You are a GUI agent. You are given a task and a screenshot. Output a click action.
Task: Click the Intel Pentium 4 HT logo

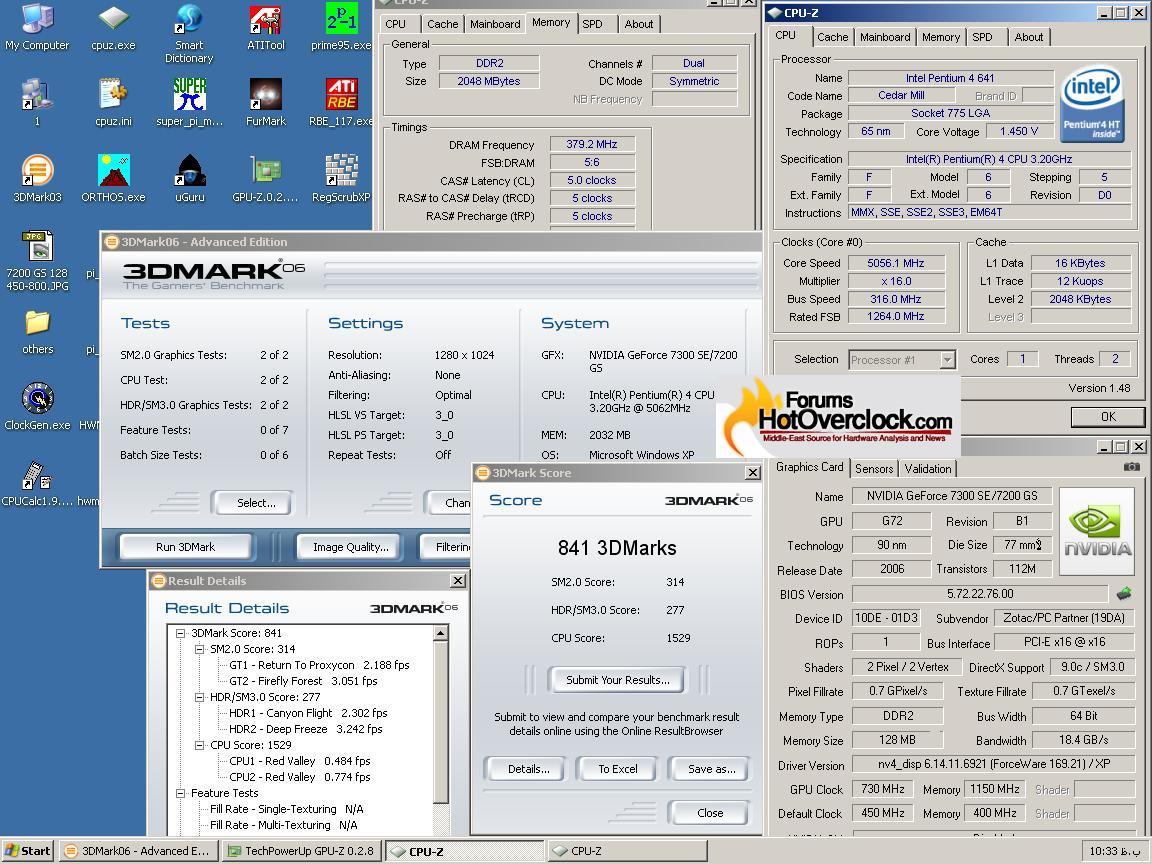(1092, 104)
